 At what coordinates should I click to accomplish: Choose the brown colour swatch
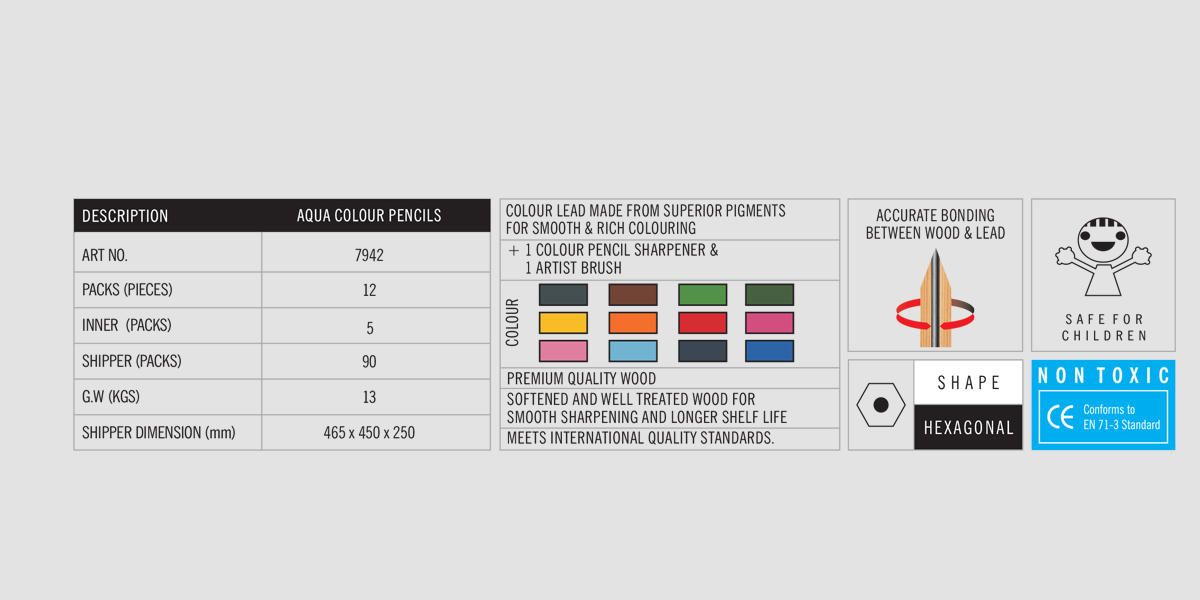pyautogui.click(x=633, y=295)
